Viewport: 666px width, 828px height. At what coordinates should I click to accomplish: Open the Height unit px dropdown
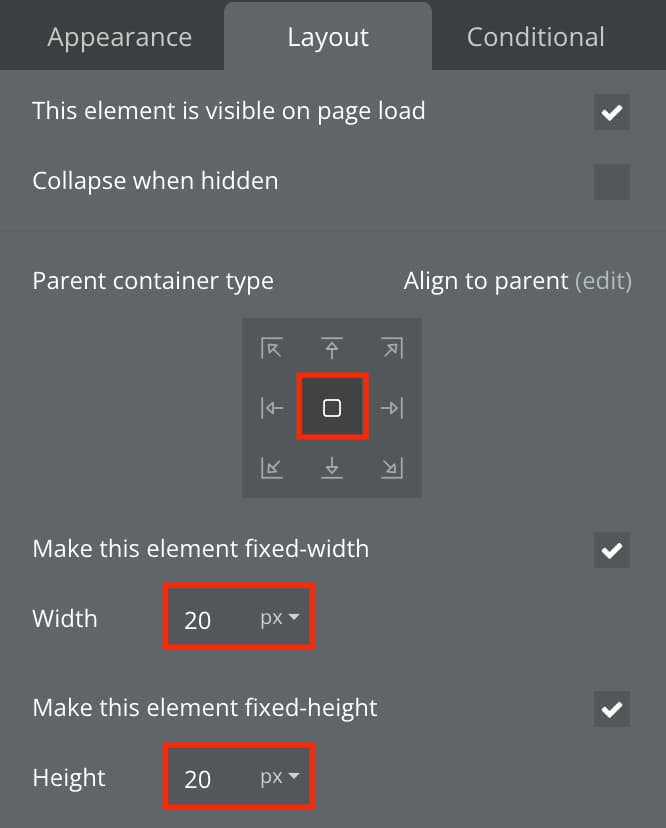[280, 776]
